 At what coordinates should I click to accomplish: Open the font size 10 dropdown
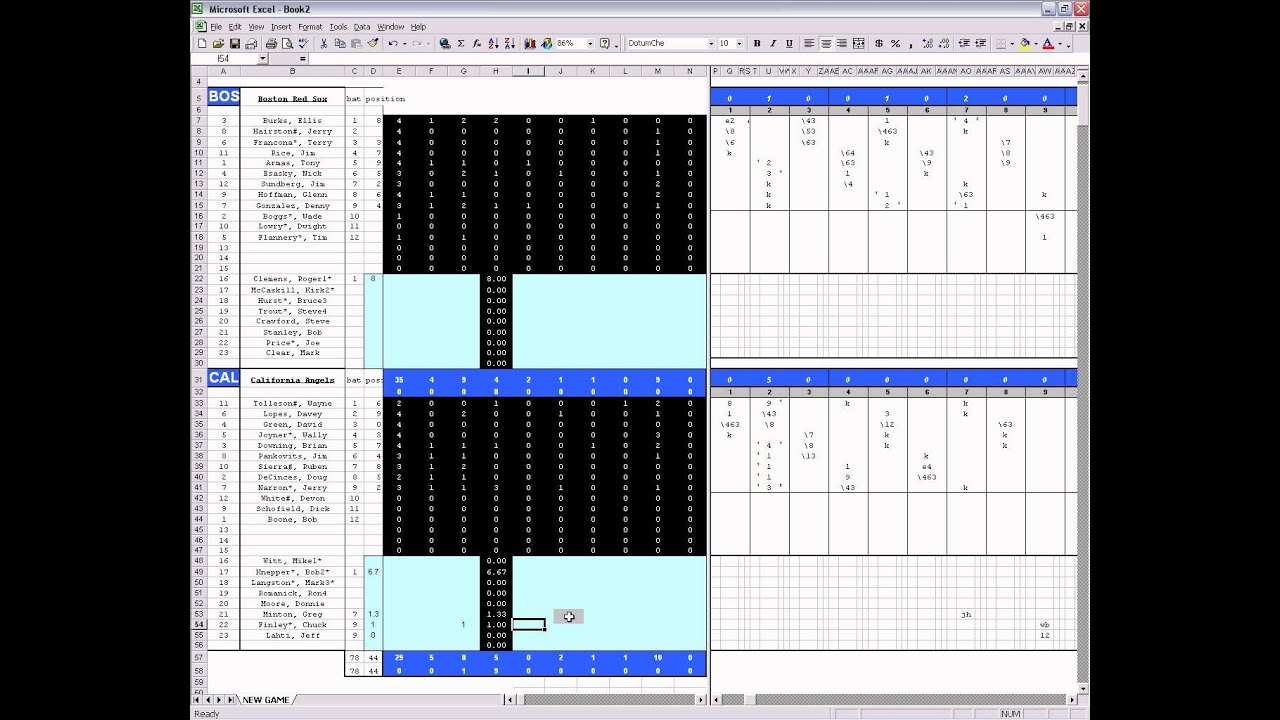(x=739, y=44)
